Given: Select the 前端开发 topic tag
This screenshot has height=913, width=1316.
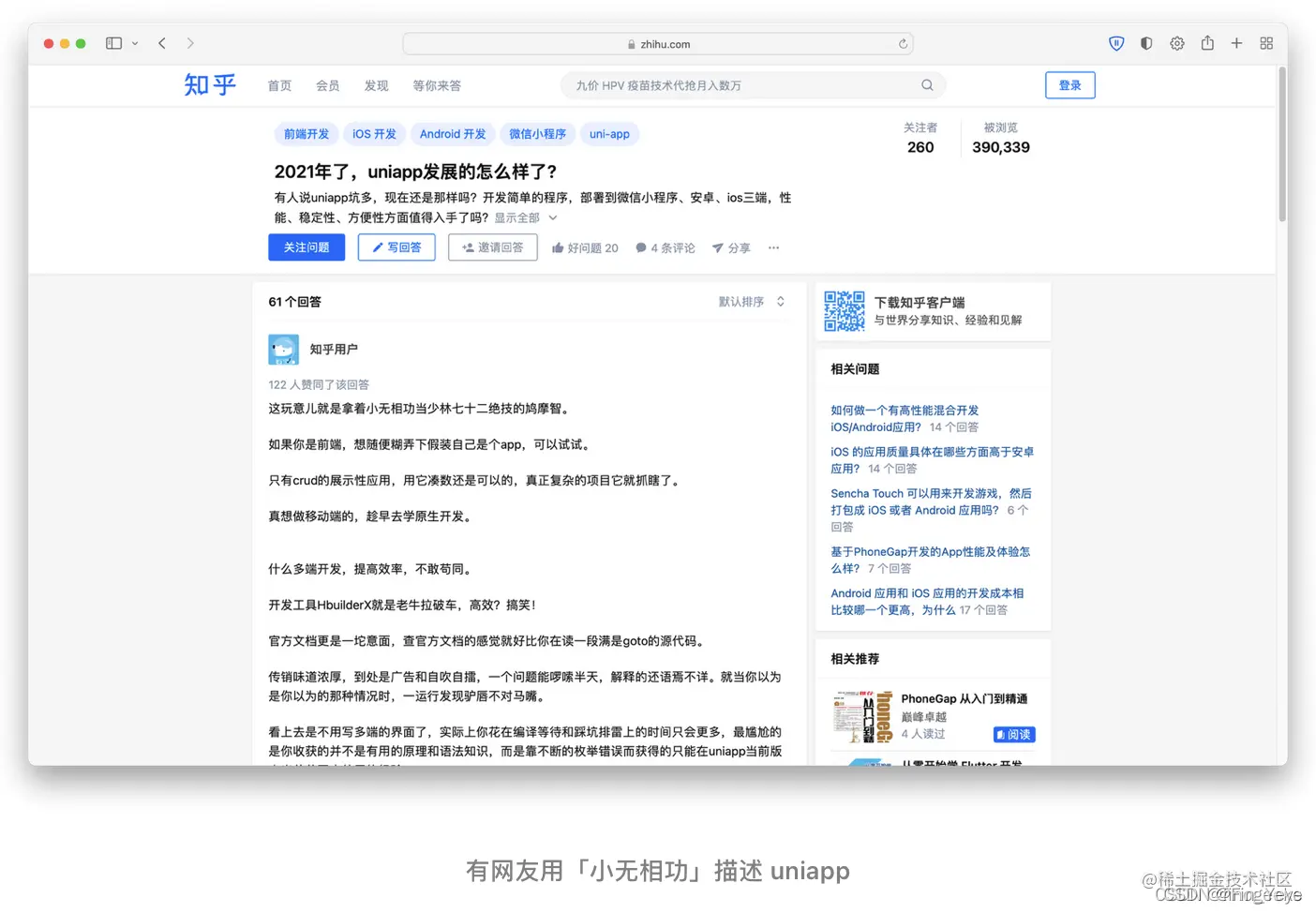Looking at the screenshot, I should (x=307, y=134).
